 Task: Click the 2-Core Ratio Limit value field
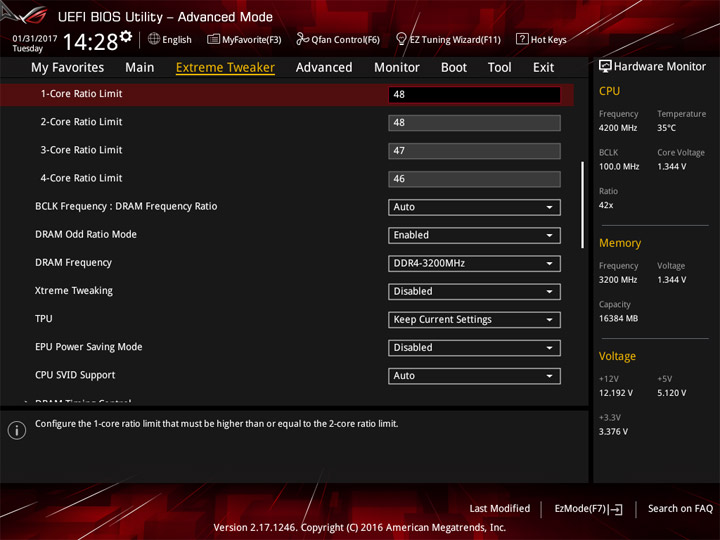point(474,123)
